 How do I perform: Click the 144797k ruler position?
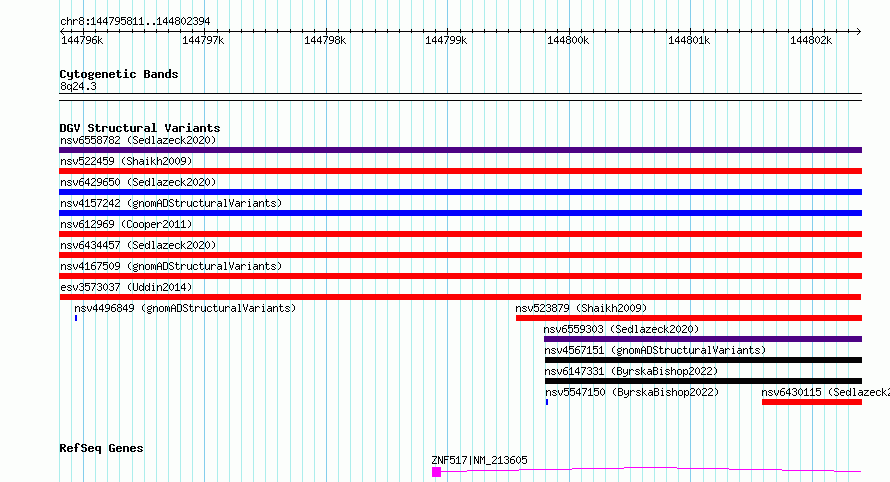(x=203, y=40)
